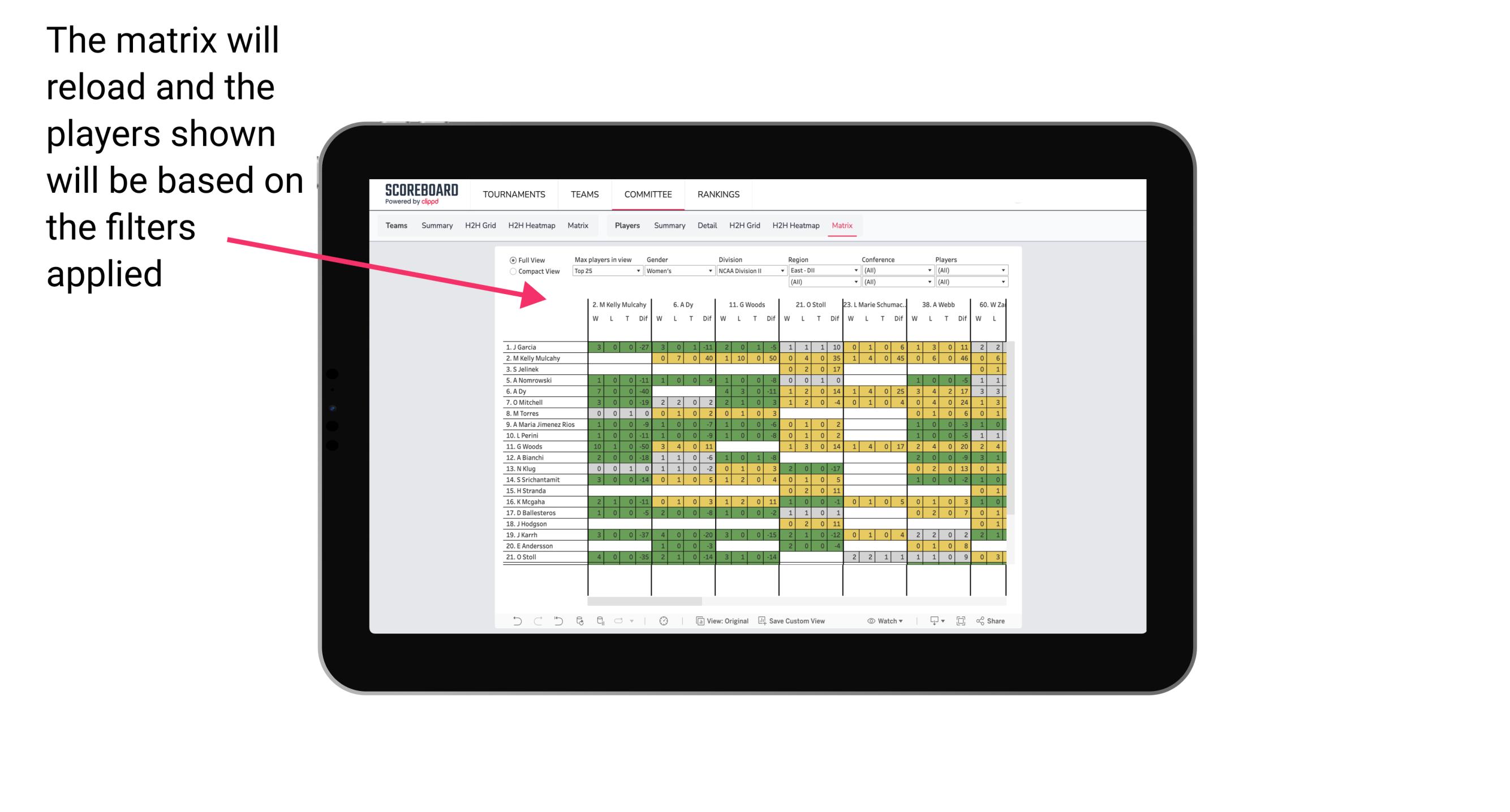Screen dimensions: 1510x812
Task: Click Save Custom View button
Action: pyautogui.click(x=800, y=620)
